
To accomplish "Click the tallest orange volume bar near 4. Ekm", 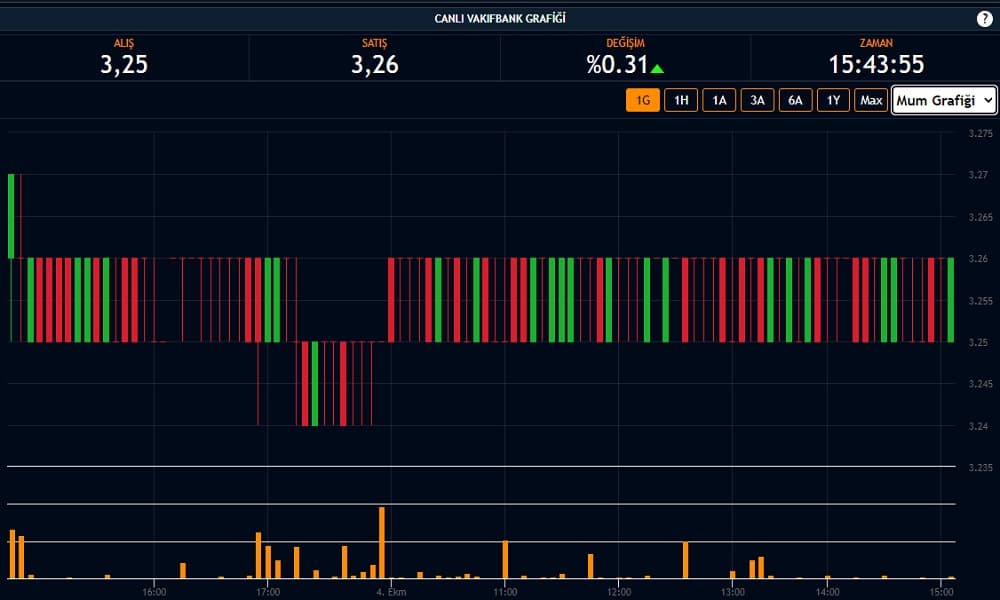I will coord(382,543).
